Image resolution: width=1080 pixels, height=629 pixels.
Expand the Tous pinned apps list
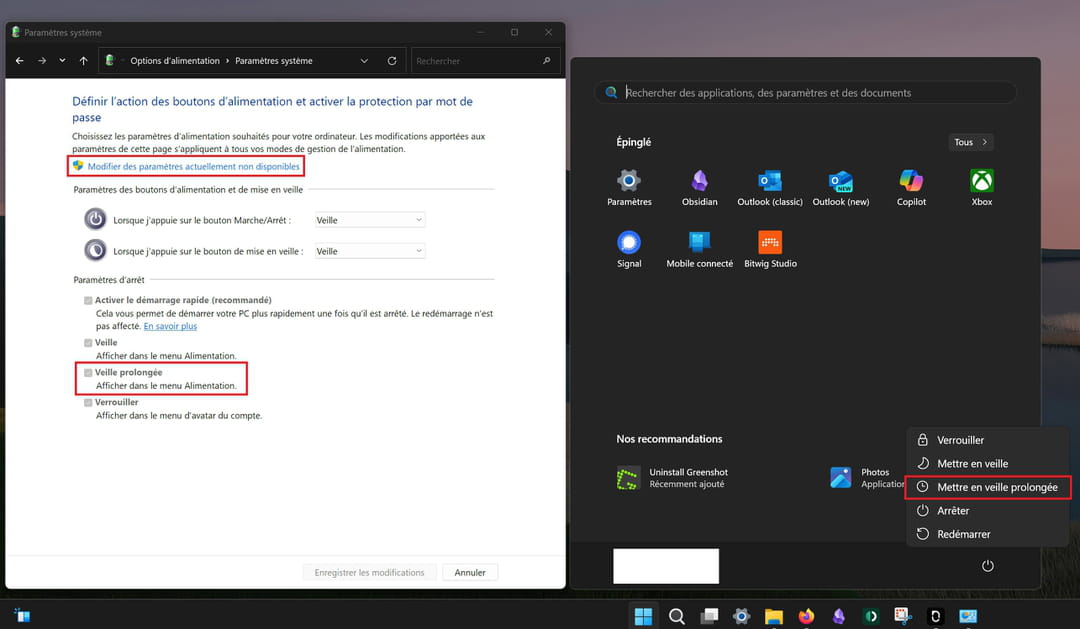(970, 142)
